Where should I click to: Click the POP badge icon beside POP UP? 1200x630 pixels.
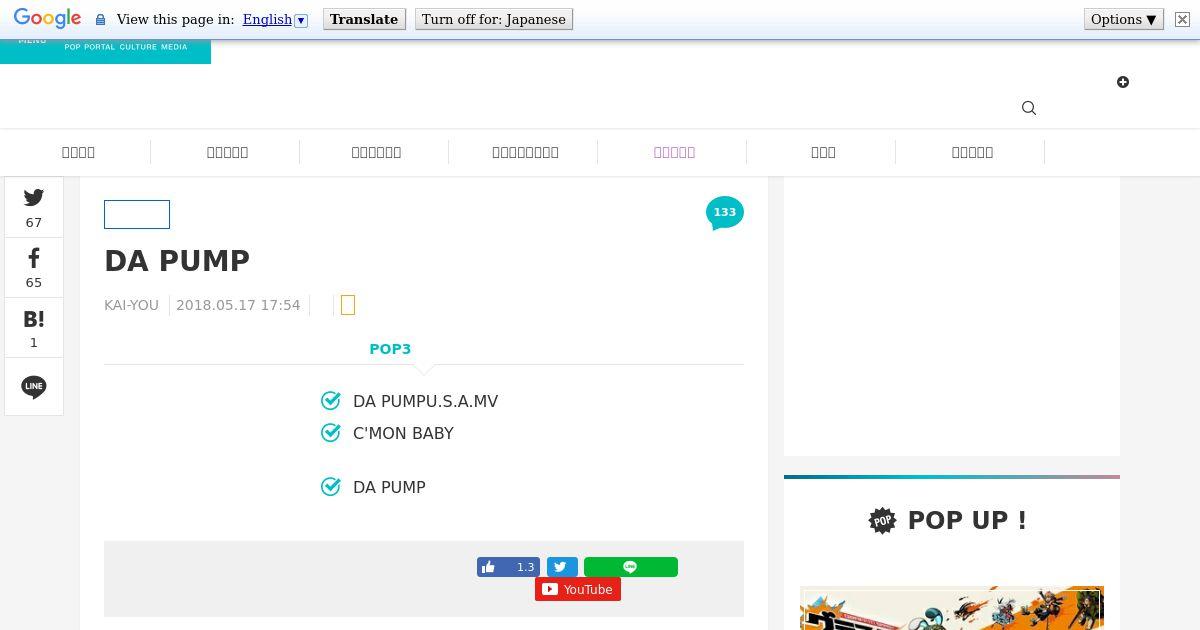tap(883, 520)
